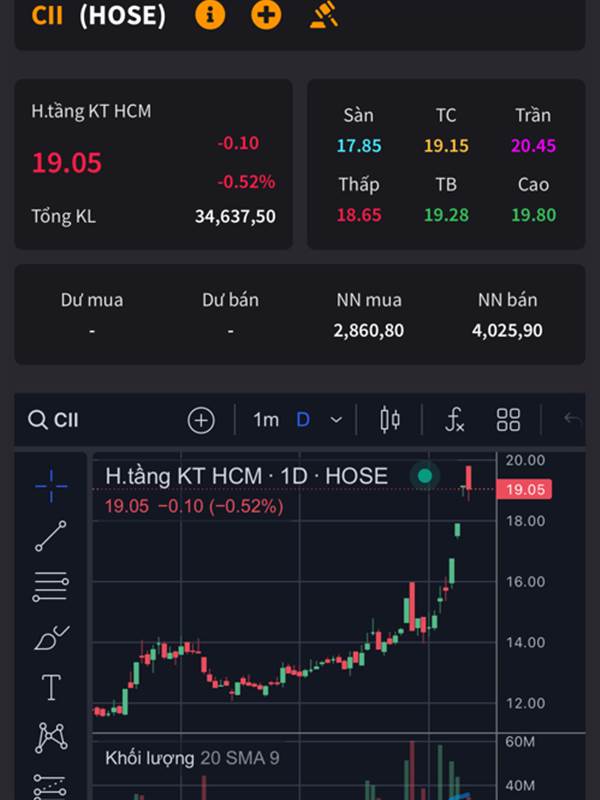Click the TB average price 19.28
600x800 pixels.
(446, 215)
